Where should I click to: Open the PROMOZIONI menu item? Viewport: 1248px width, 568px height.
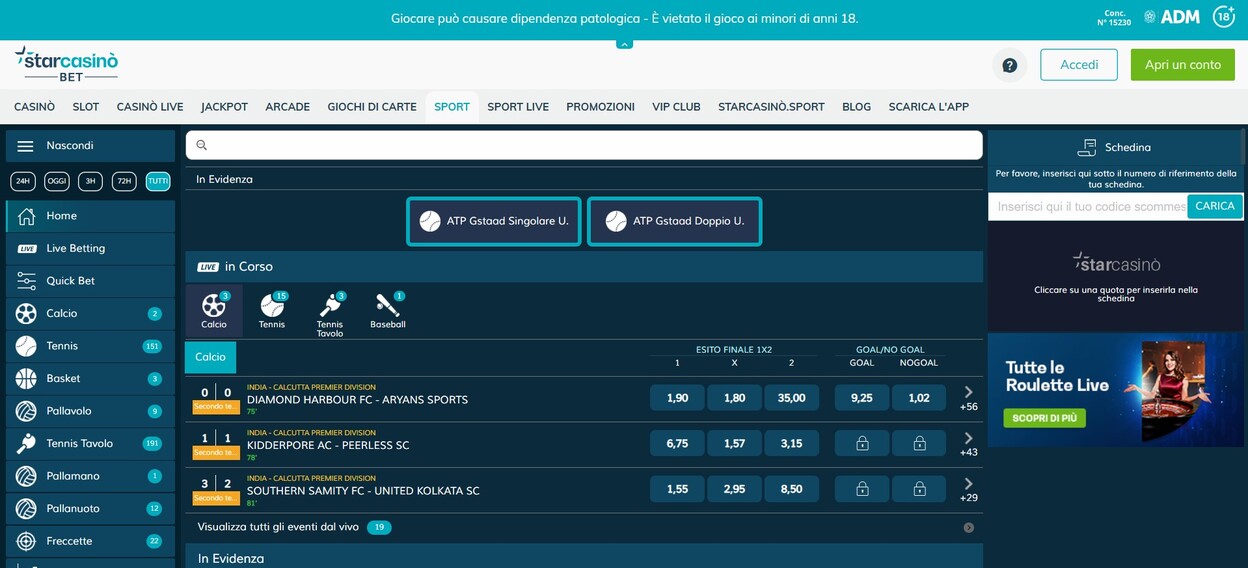pyautogui.click(x=600, y=107)
